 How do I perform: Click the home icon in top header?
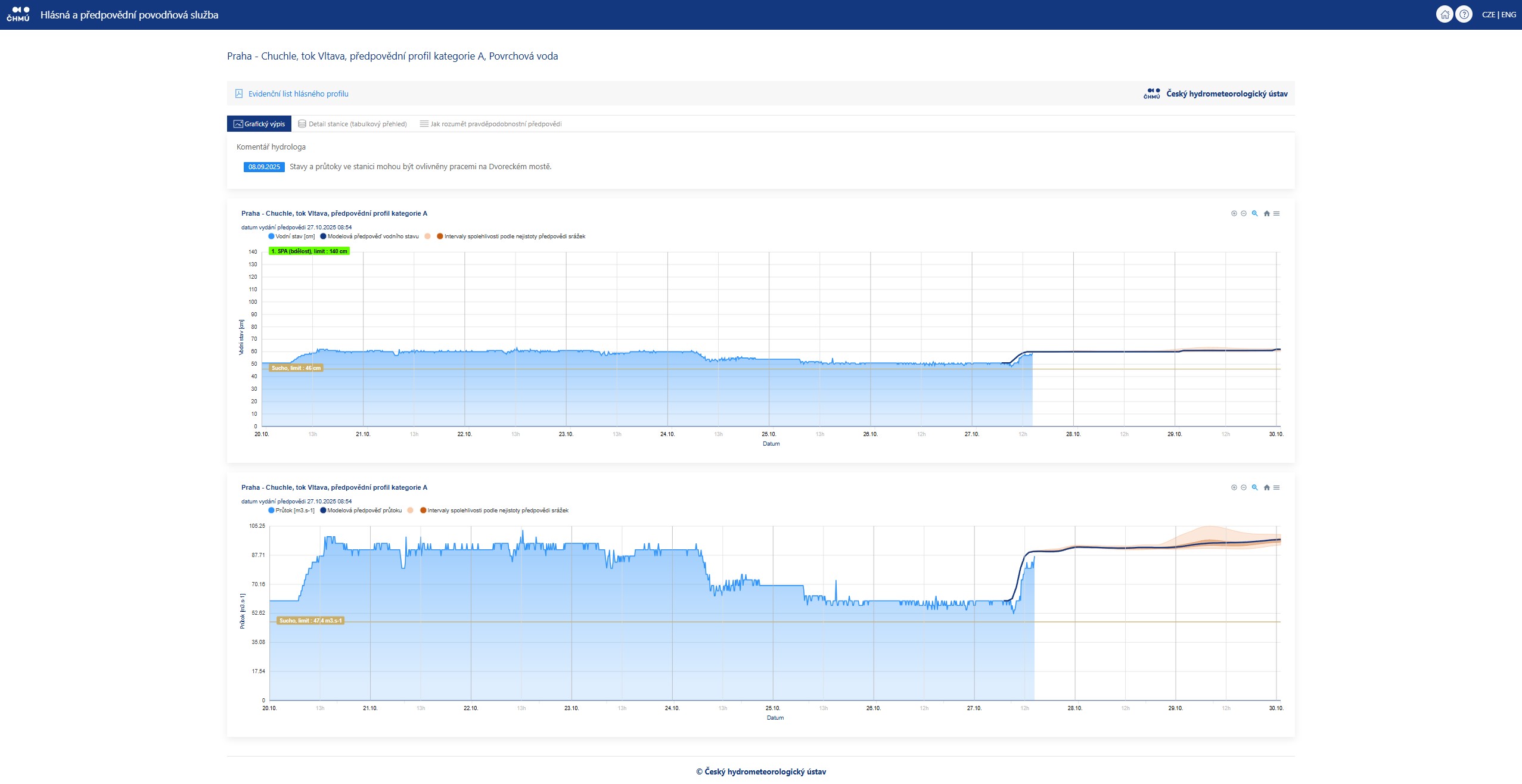(1445, 14)
